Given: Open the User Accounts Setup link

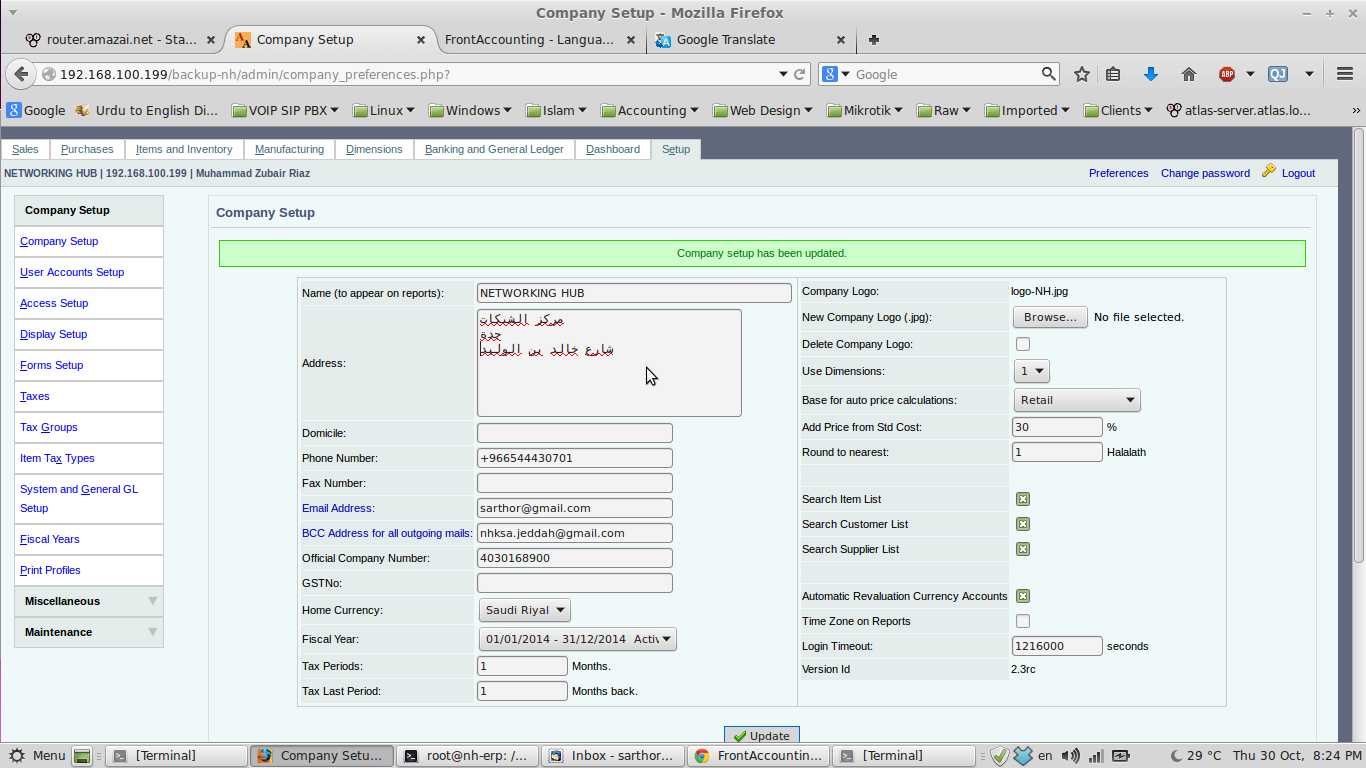Looking at the screenshot, I should click(x=72, y=272).
